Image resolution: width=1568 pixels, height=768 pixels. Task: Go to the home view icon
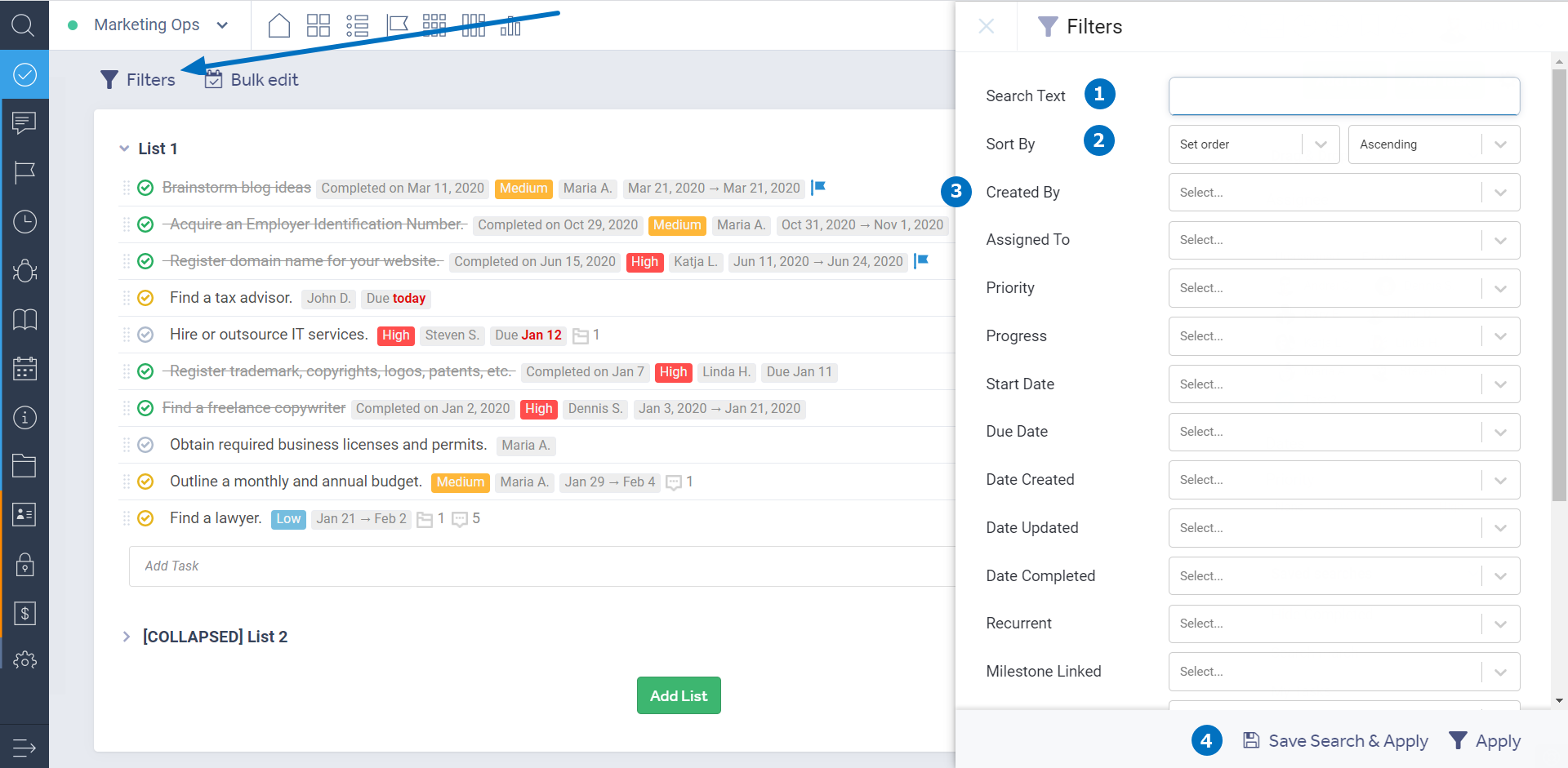(x=279, y=25)
